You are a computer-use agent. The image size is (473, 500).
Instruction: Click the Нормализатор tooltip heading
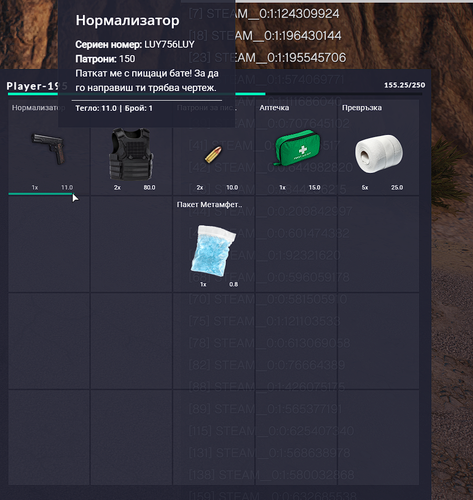127,20
